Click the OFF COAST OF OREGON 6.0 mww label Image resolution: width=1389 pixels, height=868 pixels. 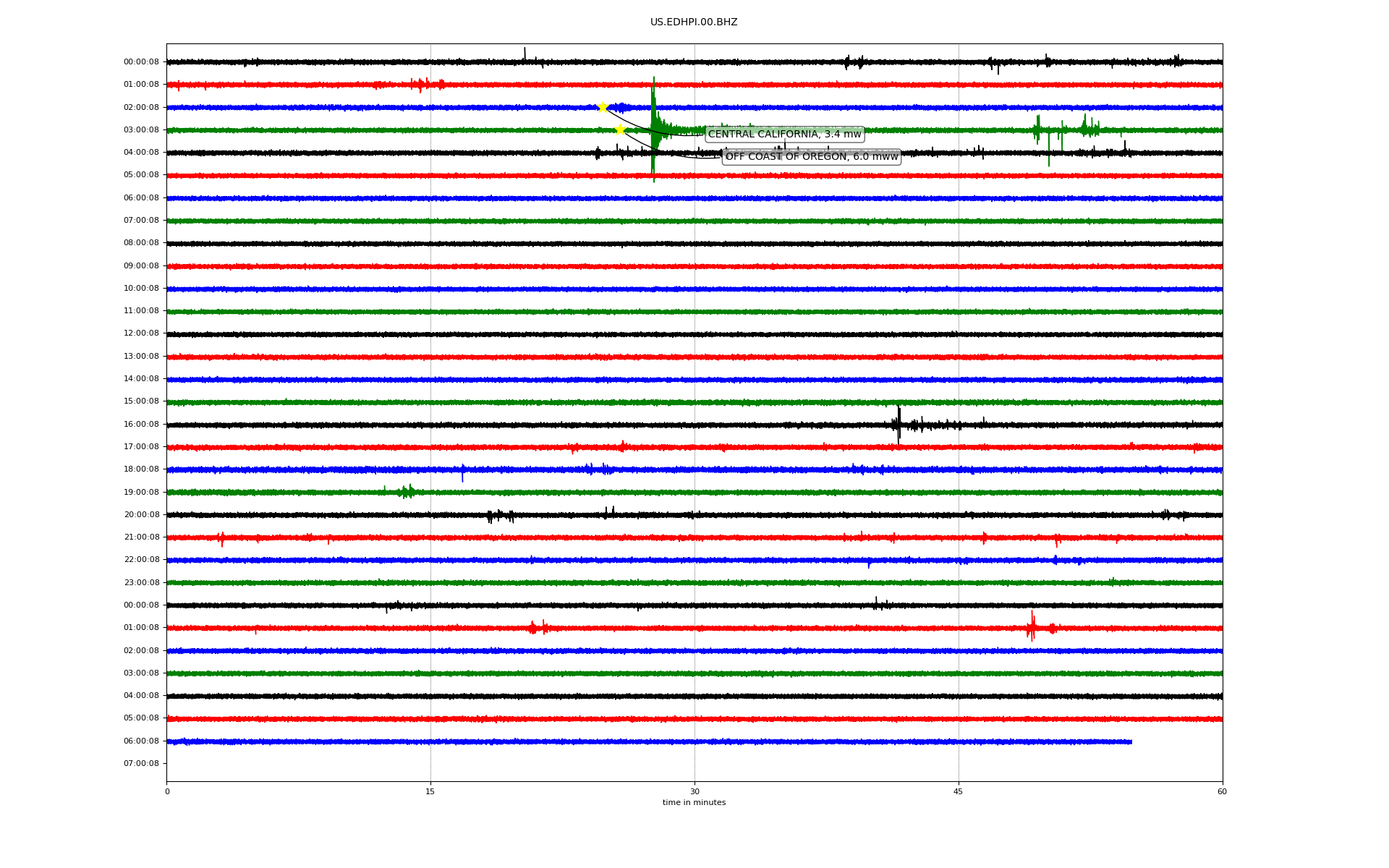pos(811,156)
